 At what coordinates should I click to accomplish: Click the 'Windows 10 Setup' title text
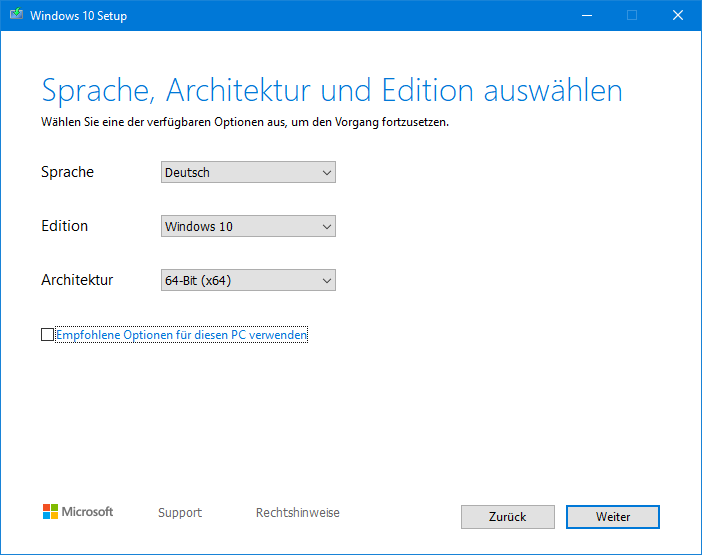[78, 16]
